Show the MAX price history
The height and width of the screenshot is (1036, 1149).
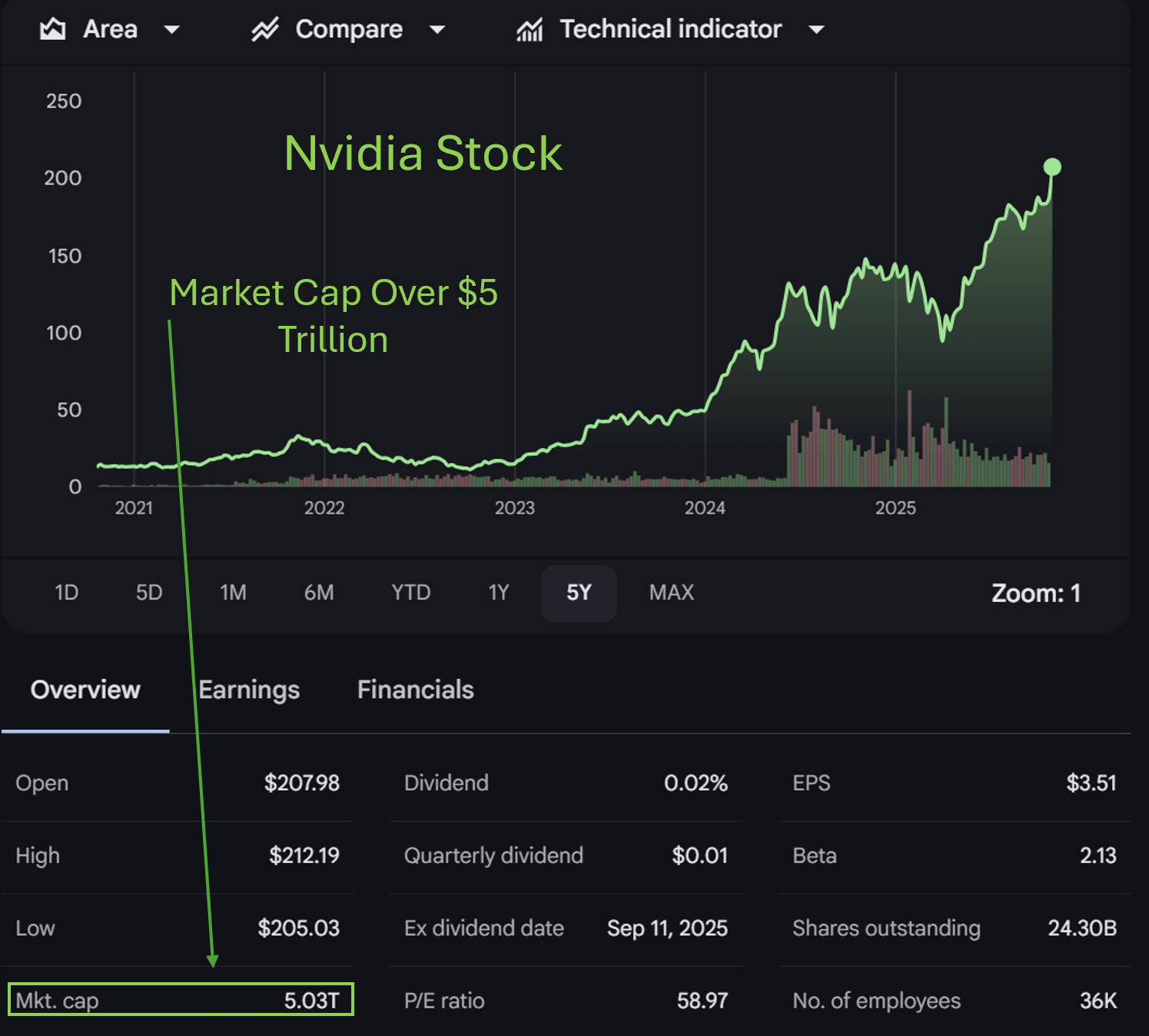[x=671, y=593]
